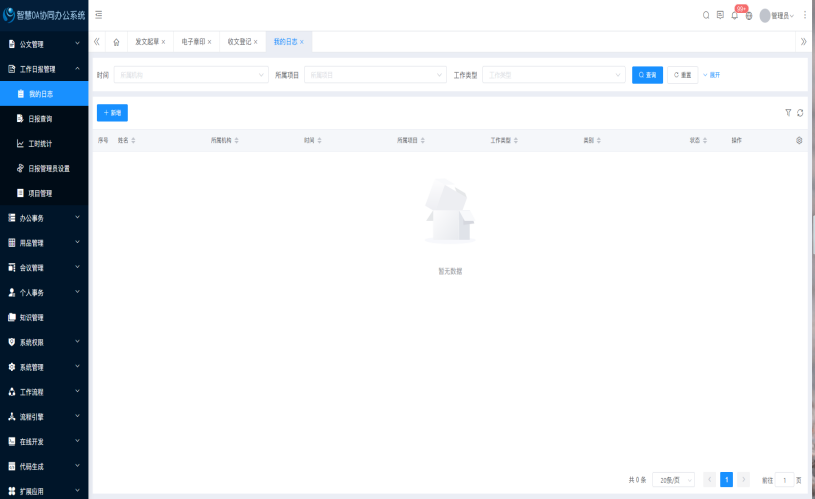Open notifications via the bell icon
815x499 pixels.
click(735, 15)
